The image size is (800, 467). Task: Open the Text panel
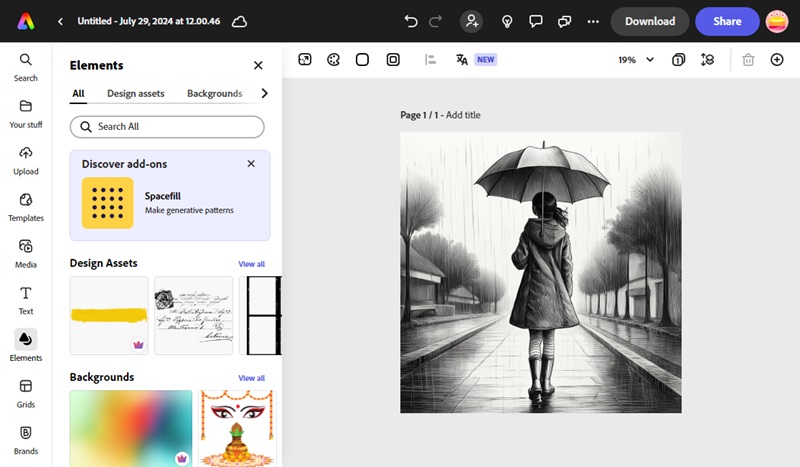coord(26,301)
